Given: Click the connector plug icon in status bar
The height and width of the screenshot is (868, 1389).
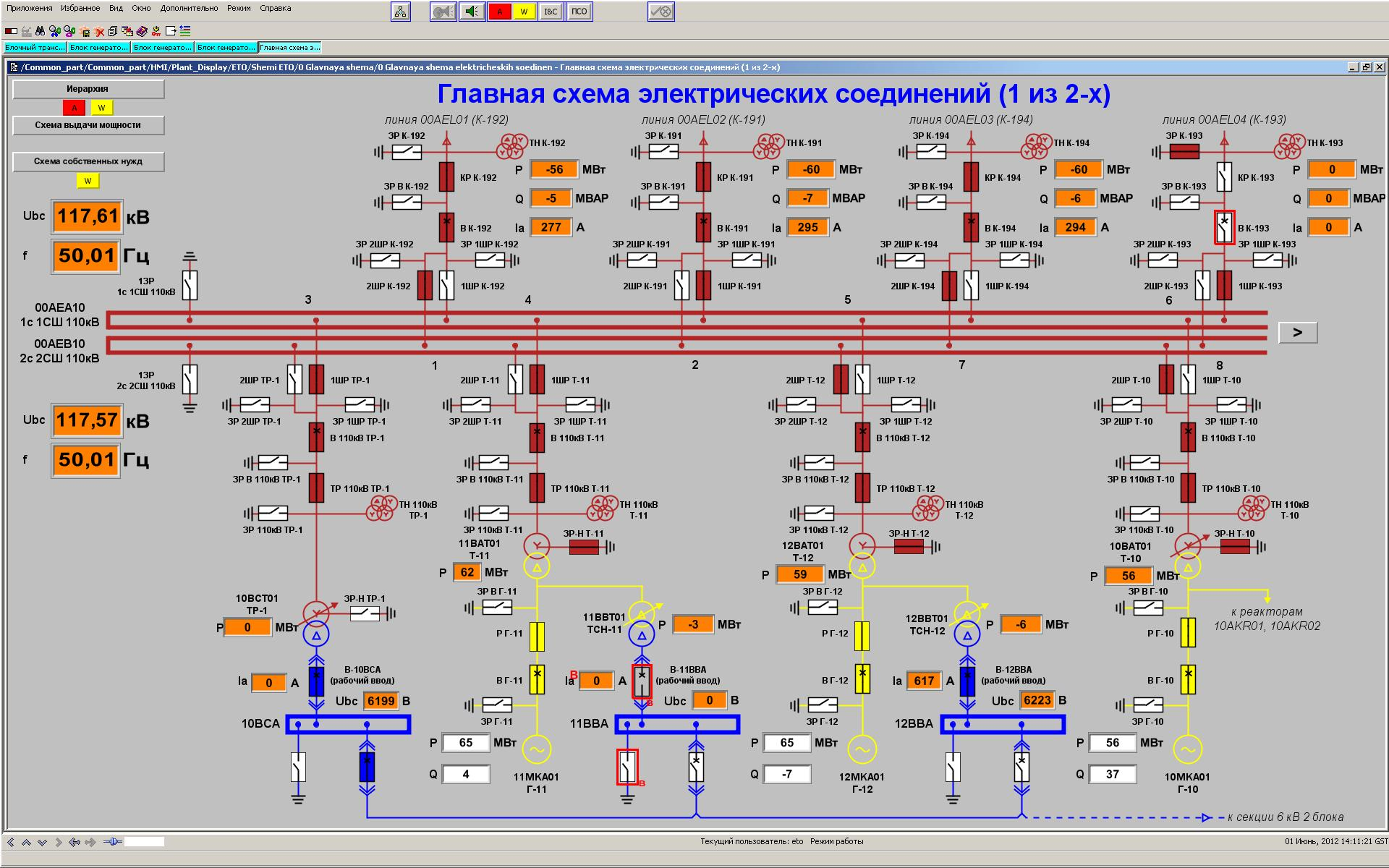Looking at the screenshot, I should (112, 842).
